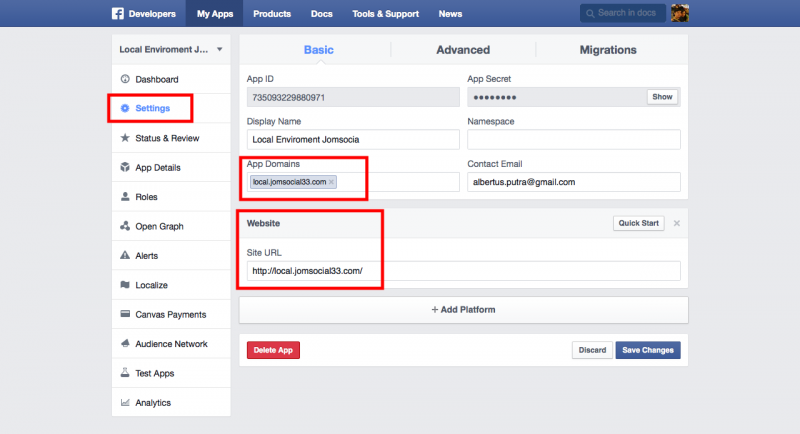The image size is (800, 434).
Task: Click the Localize flag icon
Action: pyautogui.click(x=125, y=285)
